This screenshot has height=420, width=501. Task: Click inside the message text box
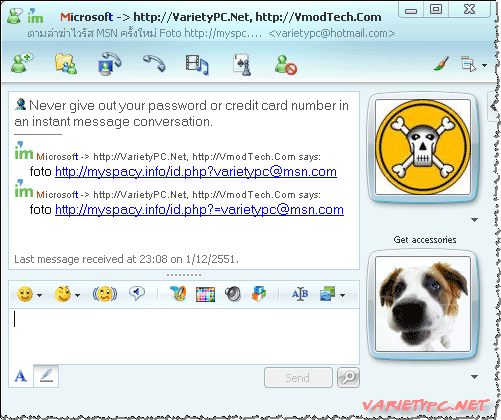coord(184,336)
